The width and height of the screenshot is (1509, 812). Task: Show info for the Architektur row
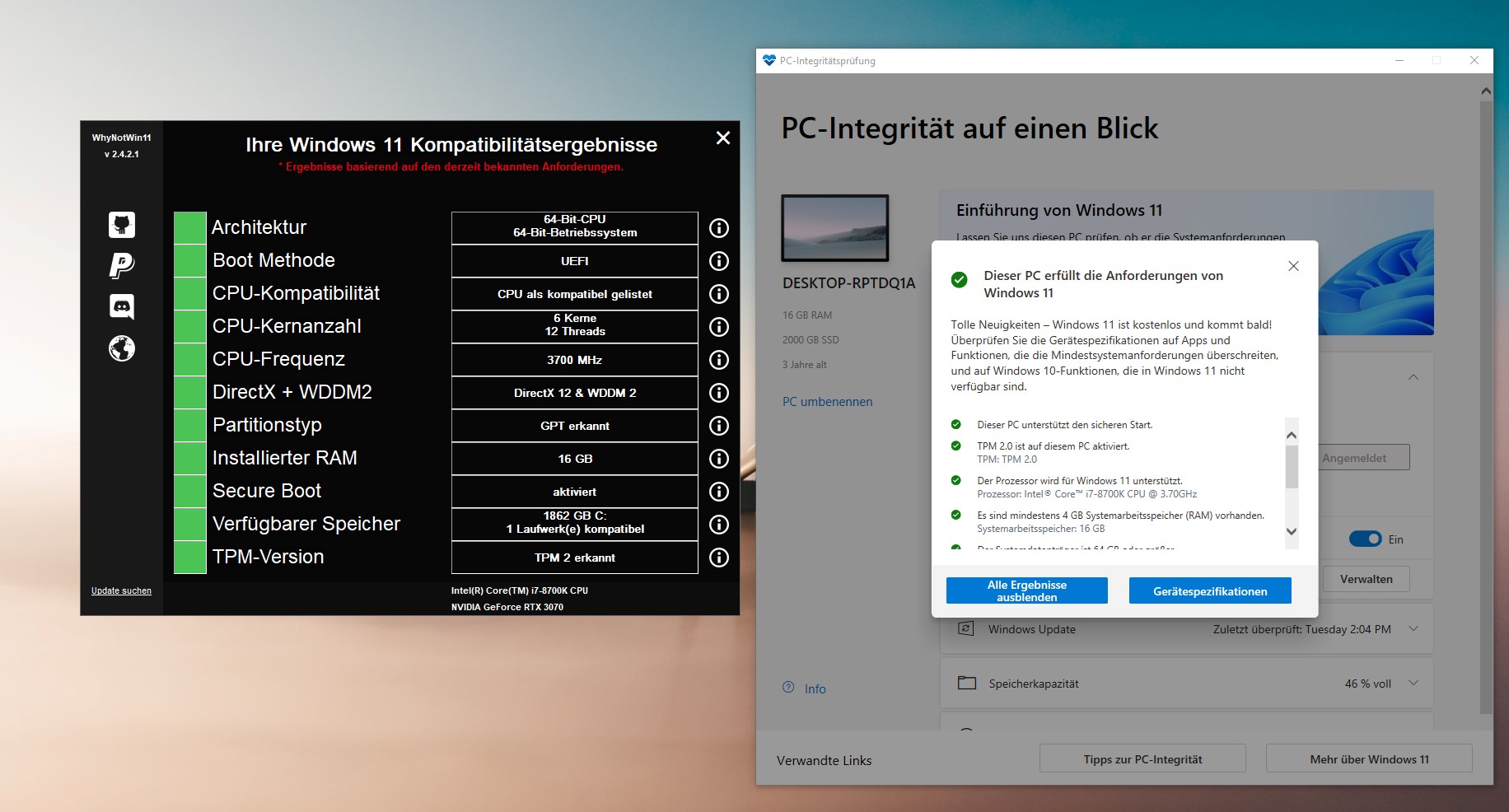point(719,228)
